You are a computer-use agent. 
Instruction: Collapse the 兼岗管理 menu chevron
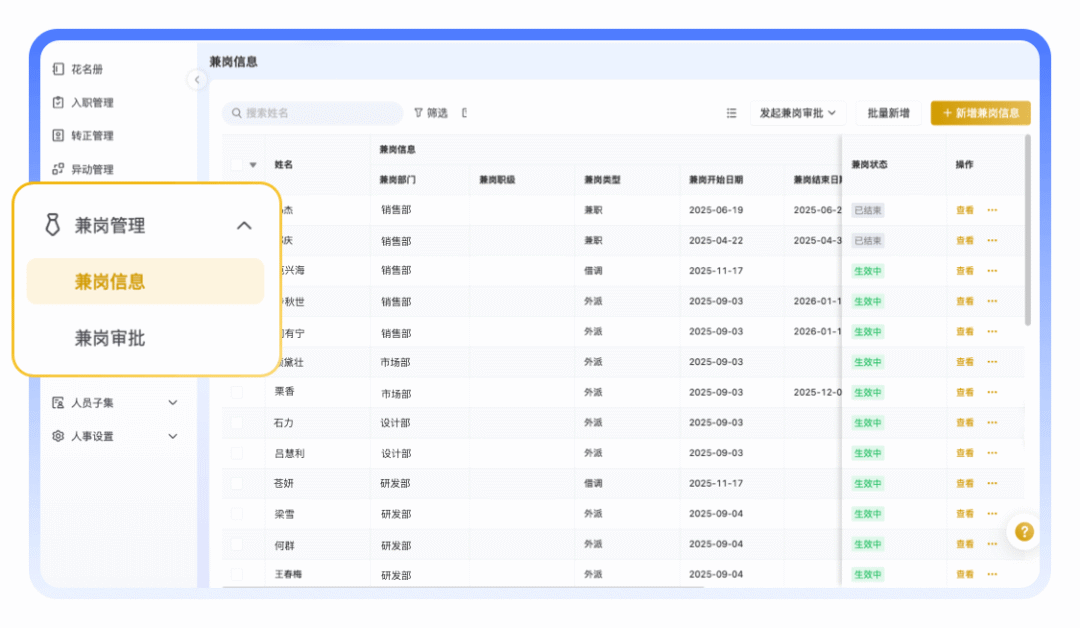[244, 226]
